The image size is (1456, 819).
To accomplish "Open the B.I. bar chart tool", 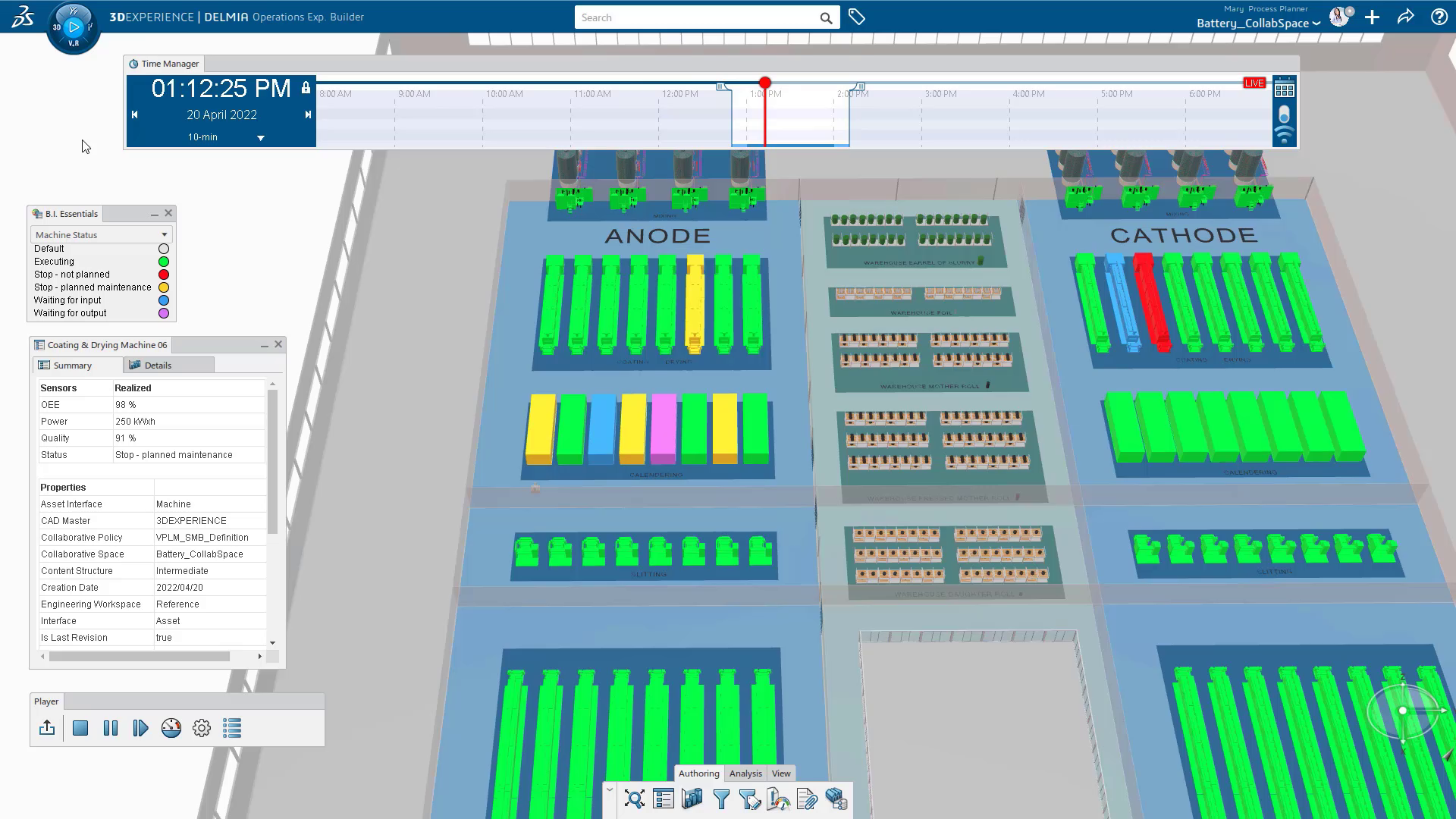I will (692, 799).
